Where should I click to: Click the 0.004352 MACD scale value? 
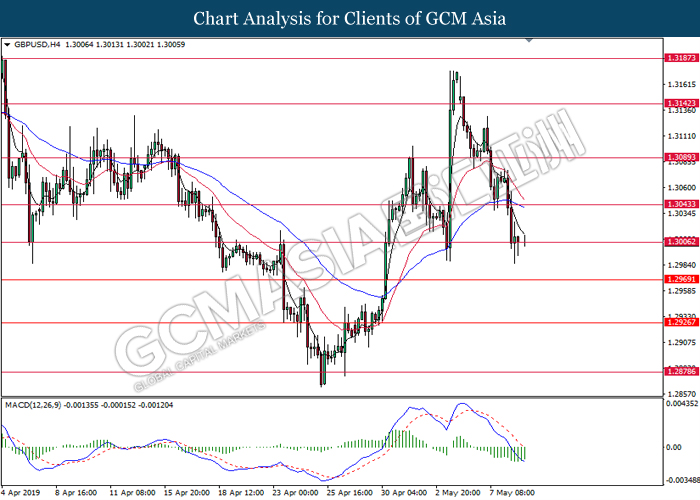pos(683,404)
